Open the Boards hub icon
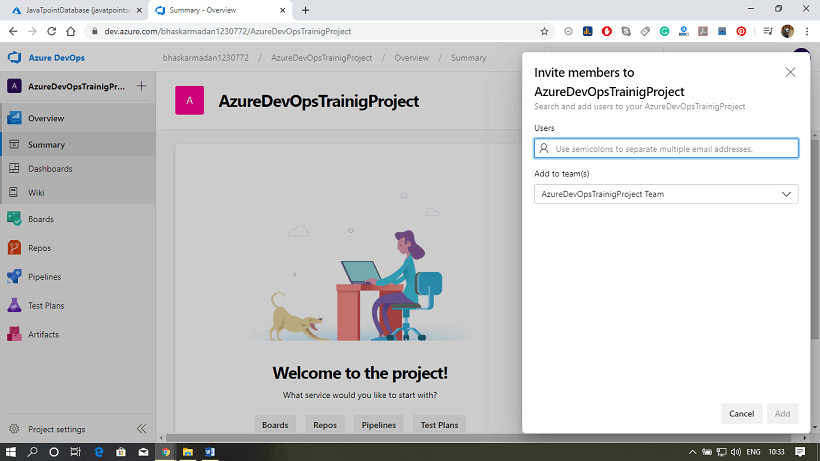 (x=14, y=219)
